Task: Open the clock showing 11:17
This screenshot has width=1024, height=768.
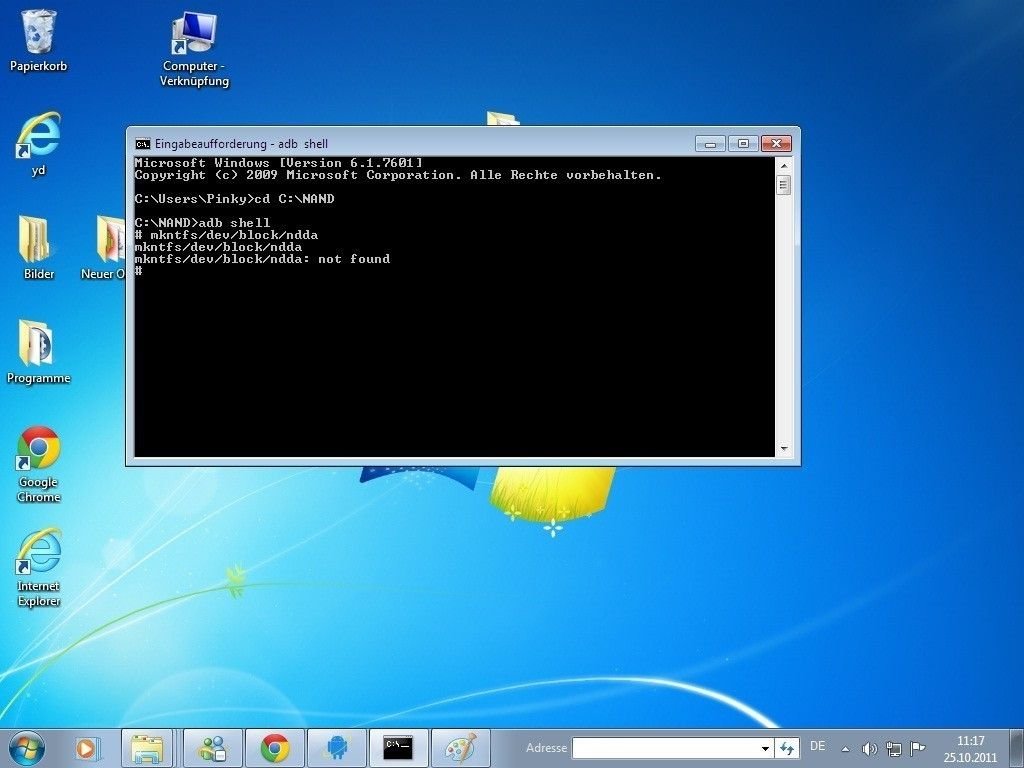Action: 970,749
